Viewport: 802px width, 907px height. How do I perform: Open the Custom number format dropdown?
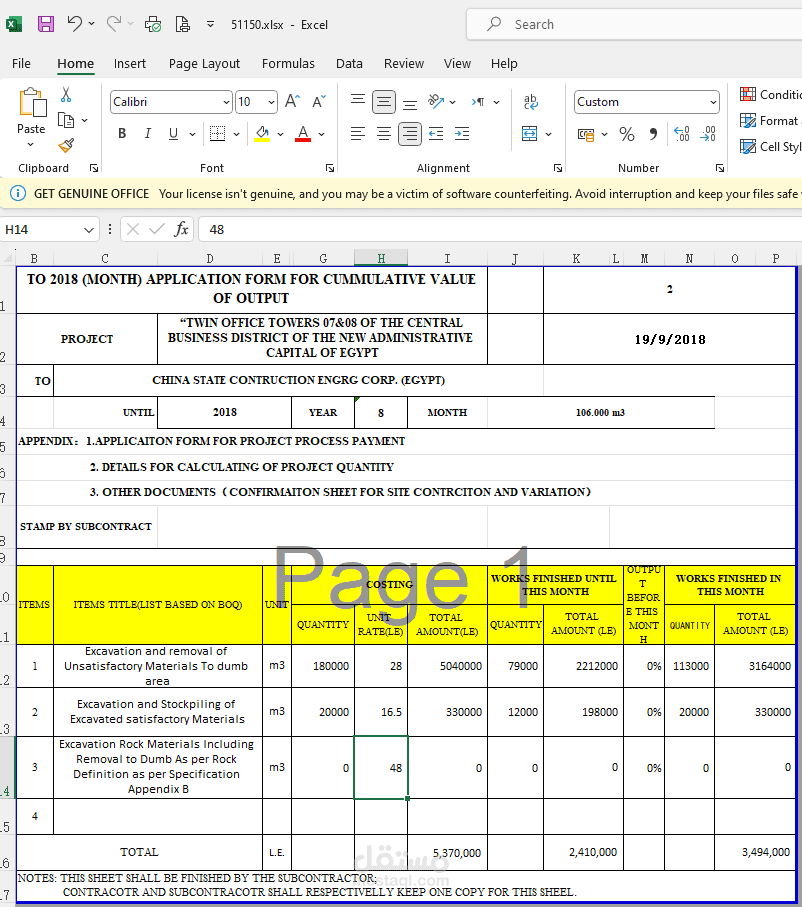pos(713,102)
